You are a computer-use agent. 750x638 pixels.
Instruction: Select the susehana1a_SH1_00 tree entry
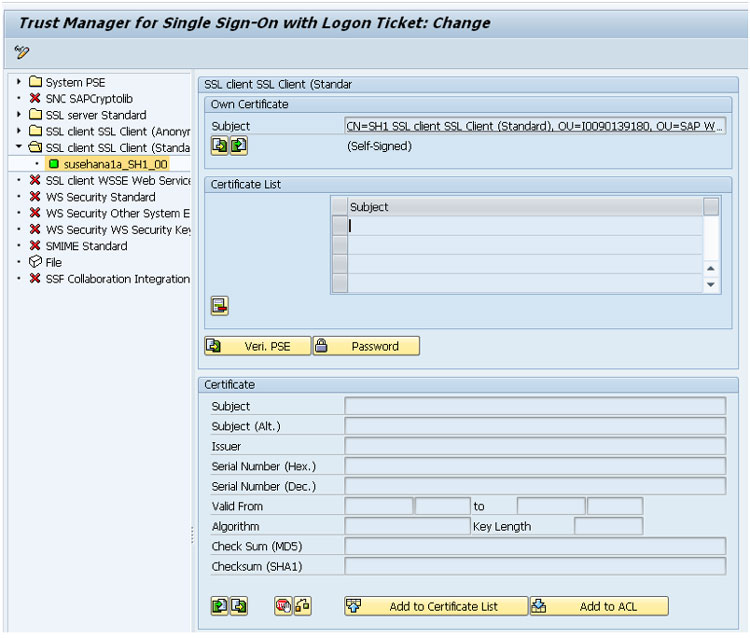tap(100, 164)
